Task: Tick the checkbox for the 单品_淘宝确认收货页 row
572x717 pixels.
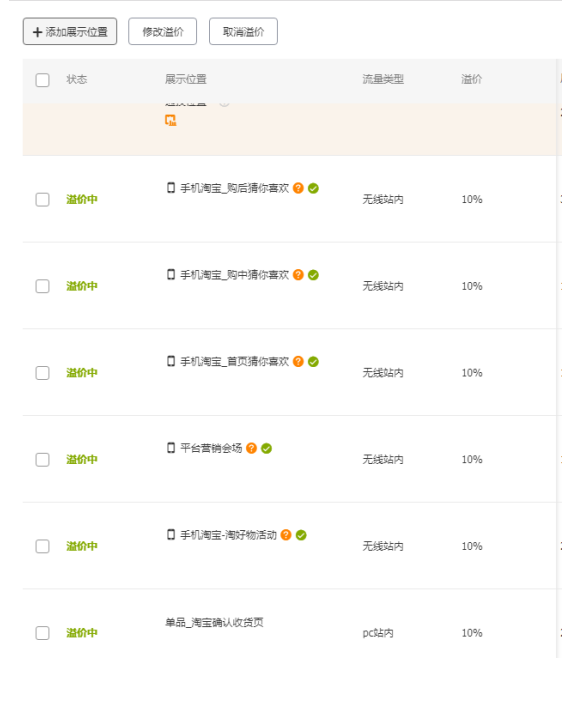Action: 43,633
